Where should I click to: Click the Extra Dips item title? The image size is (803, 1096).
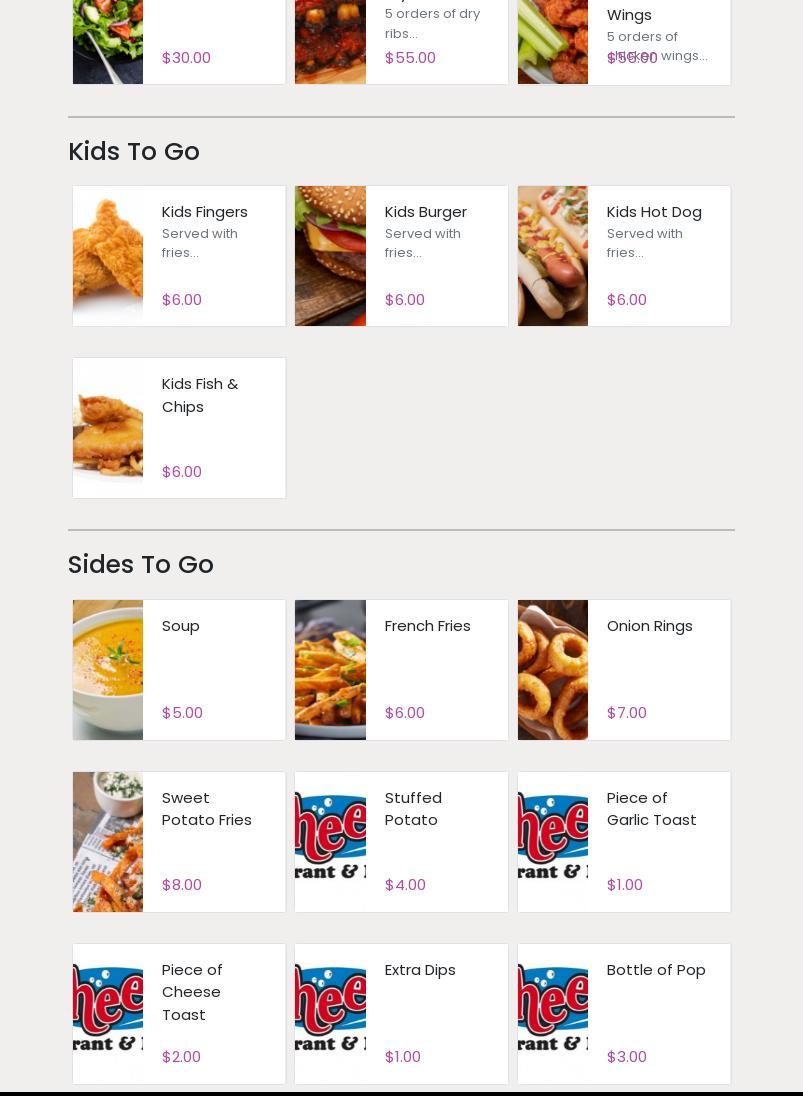(x=420, y=970)
